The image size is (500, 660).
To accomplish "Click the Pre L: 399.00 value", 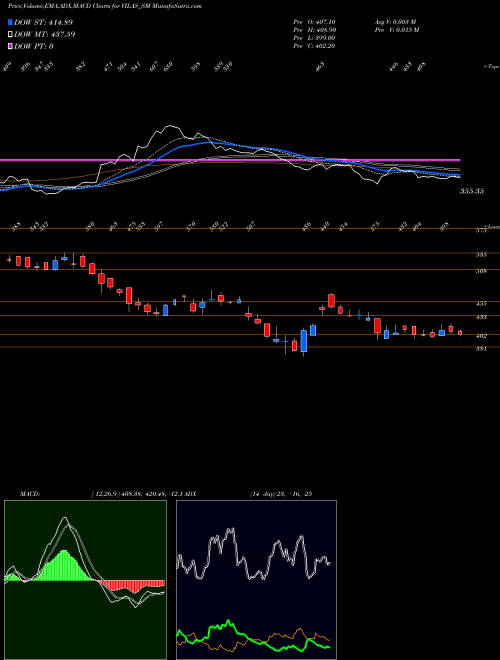I will point(314,38).
